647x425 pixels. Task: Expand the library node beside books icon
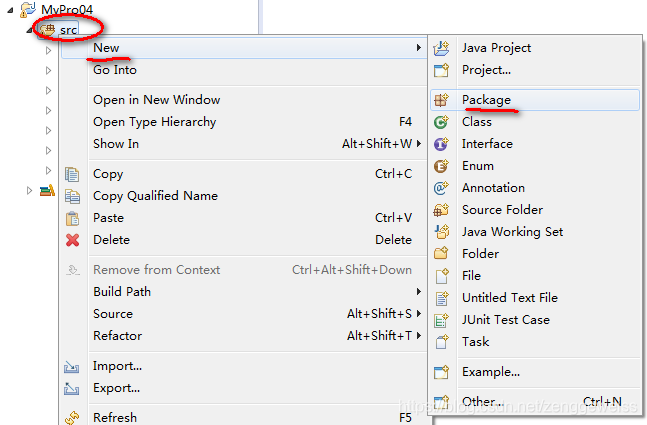pyautogui.click(x=29, y=191)
